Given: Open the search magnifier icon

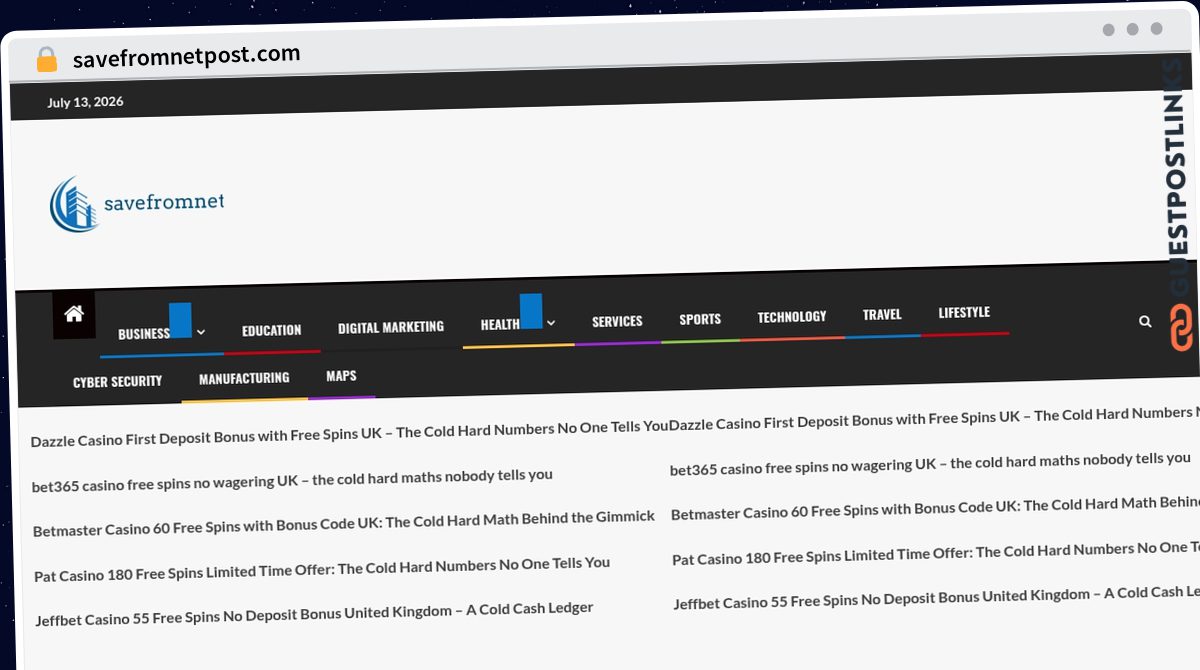Looking at the screenshot, I should (1145, 321).
